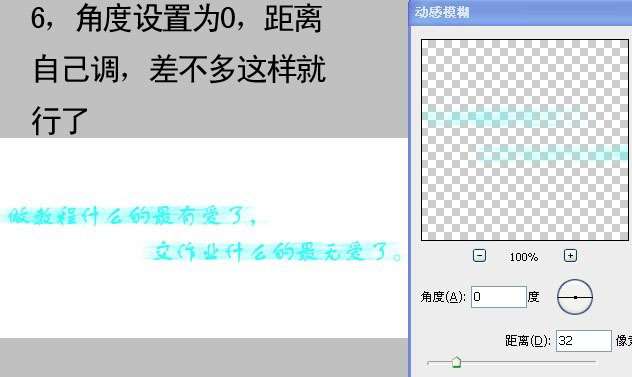Click the second blurred cyan text line on canvas
The image size is (632, 377).
276,252
